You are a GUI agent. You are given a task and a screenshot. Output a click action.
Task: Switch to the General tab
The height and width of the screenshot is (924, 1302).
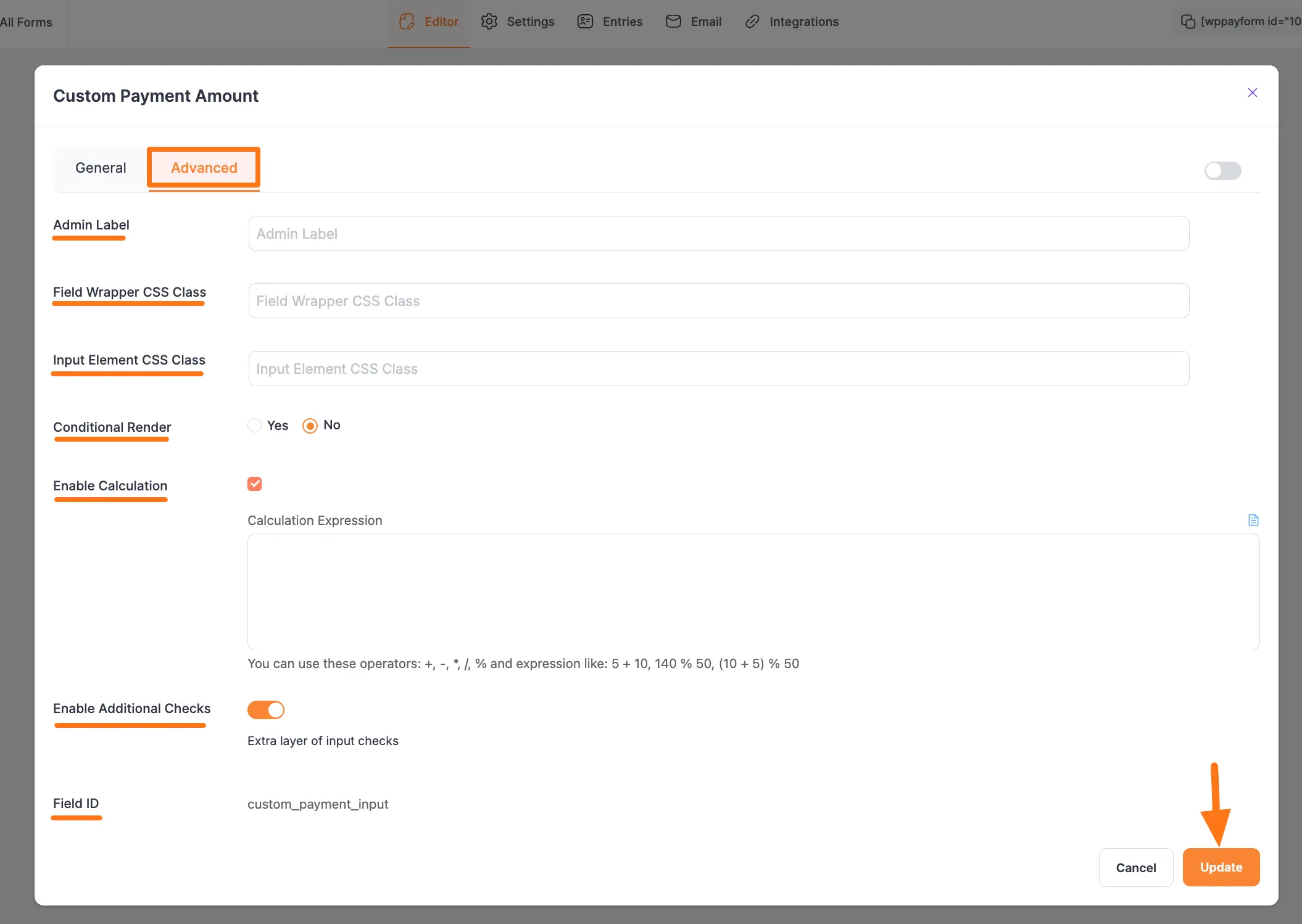pos(101,168)
